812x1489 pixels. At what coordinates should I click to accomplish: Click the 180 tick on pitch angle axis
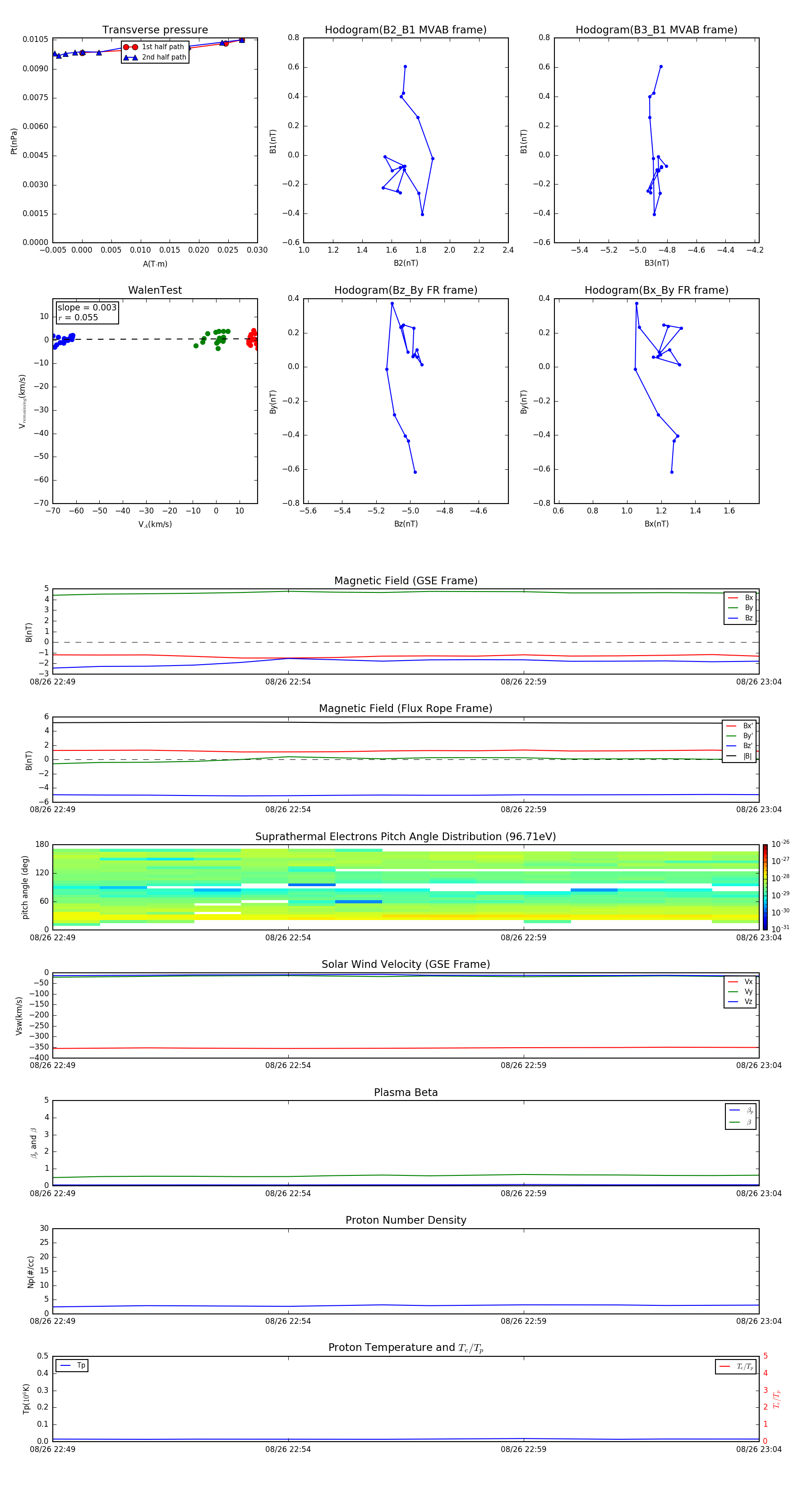coord(42,845)
